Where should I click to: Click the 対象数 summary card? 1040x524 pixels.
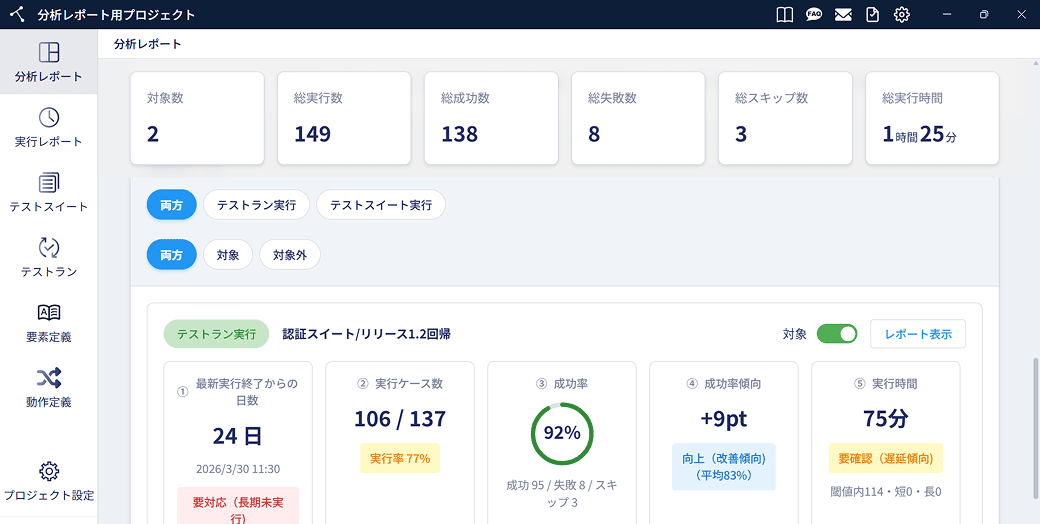coord(197,118)
